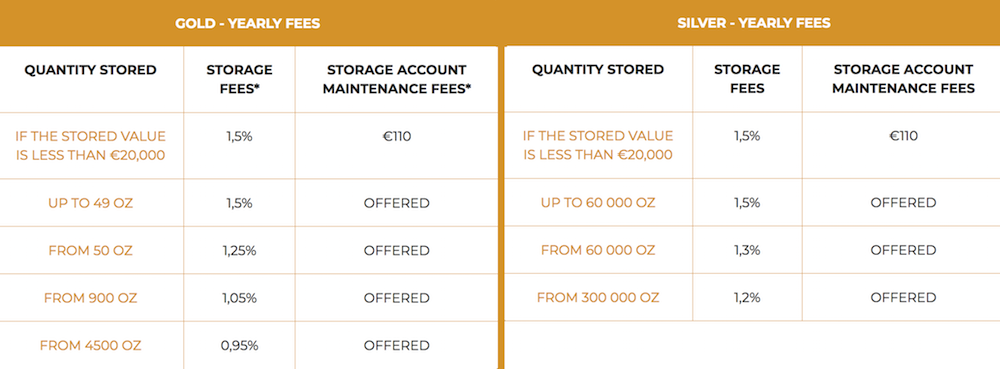Click the €110 fee in gold table
1000x369 pixels.
click(x=397, y=136)
